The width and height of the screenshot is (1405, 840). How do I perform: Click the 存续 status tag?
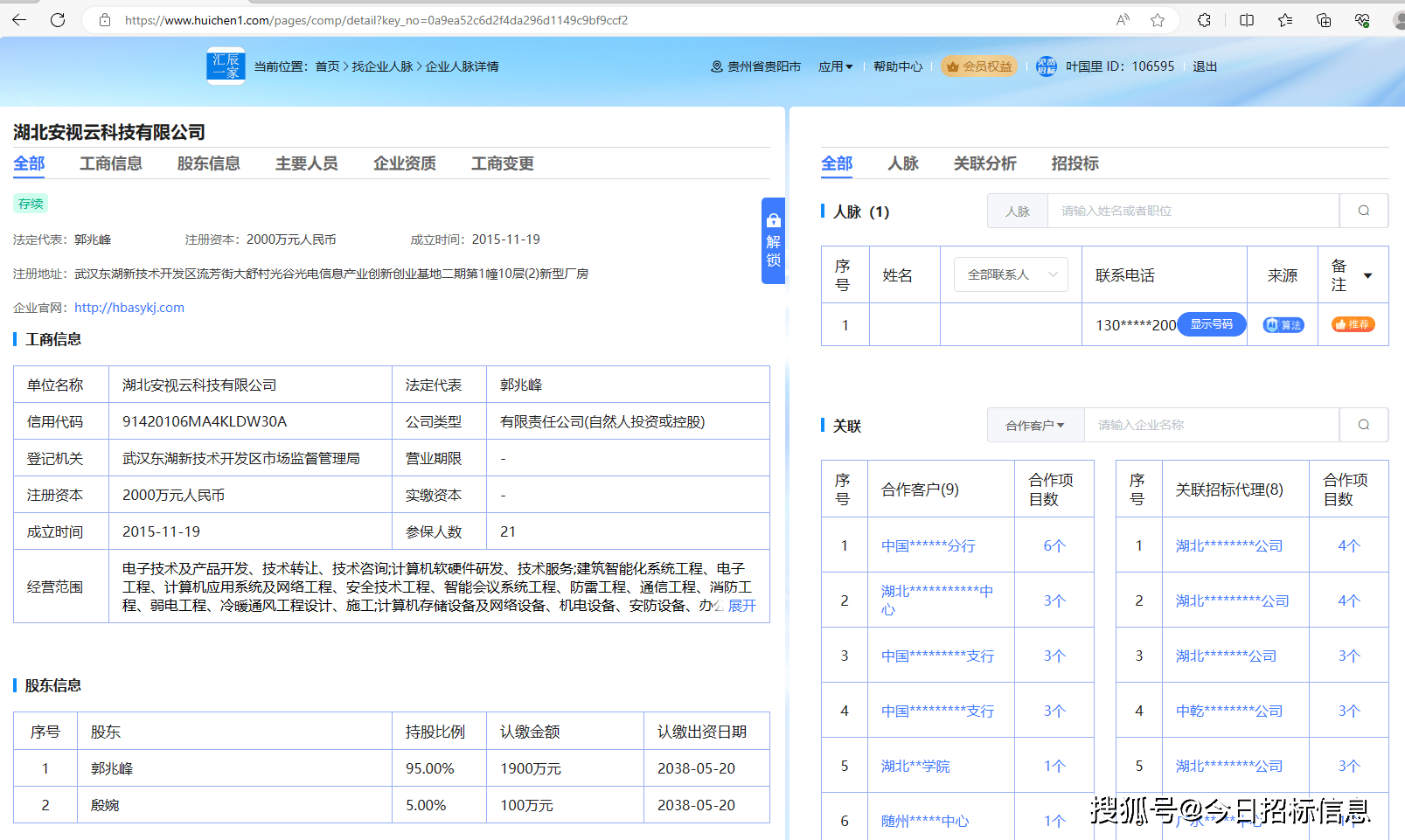31,204
